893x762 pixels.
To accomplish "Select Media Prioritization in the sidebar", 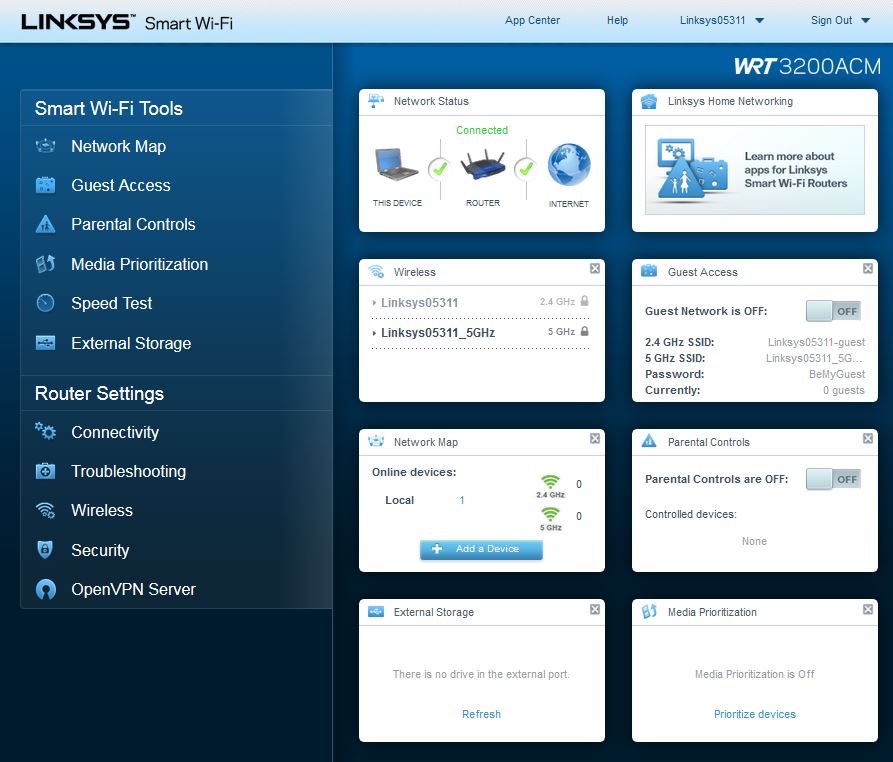I will (x=140, y=264).
